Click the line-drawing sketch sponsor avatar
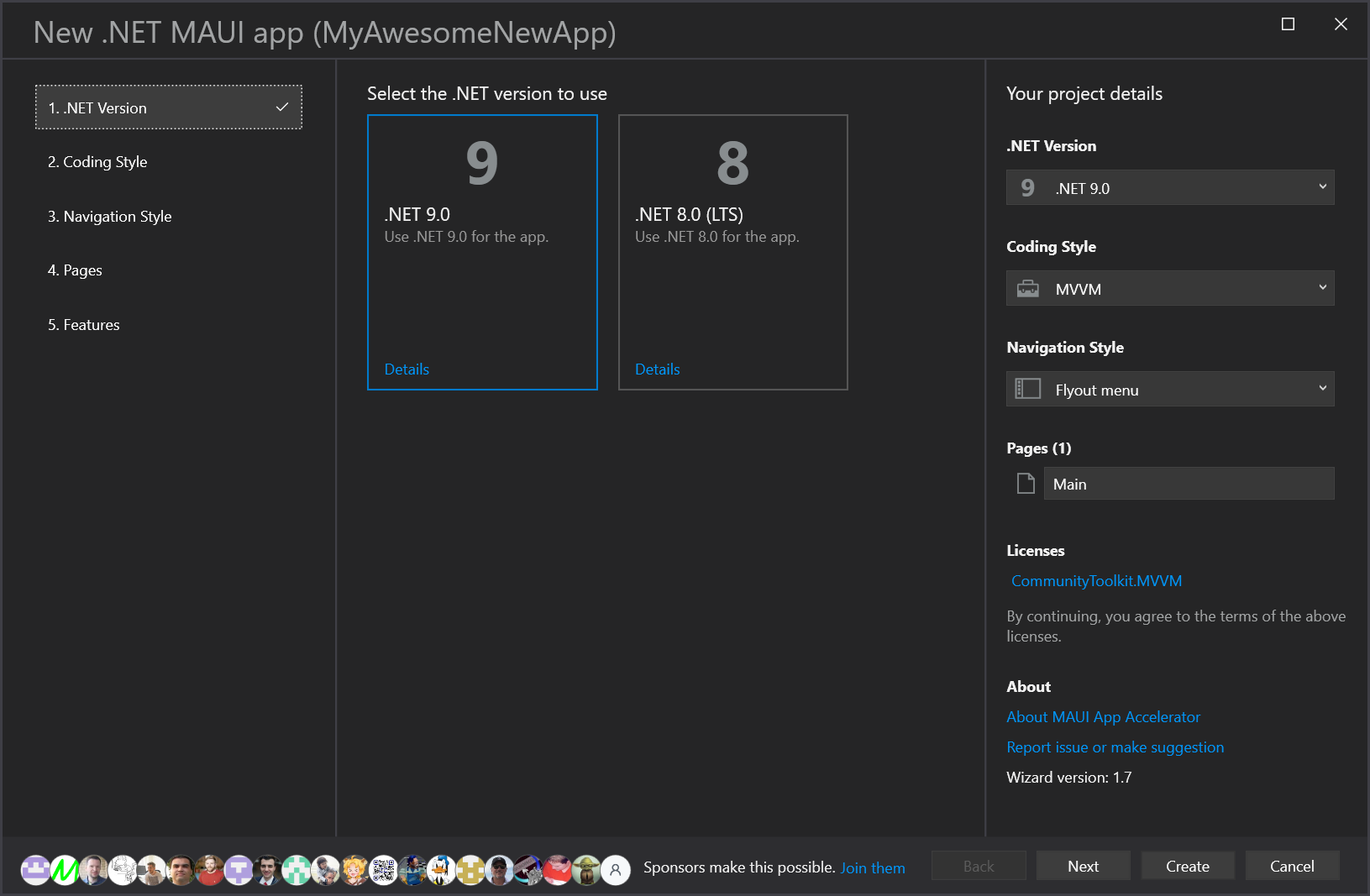 tap(123, 870)
